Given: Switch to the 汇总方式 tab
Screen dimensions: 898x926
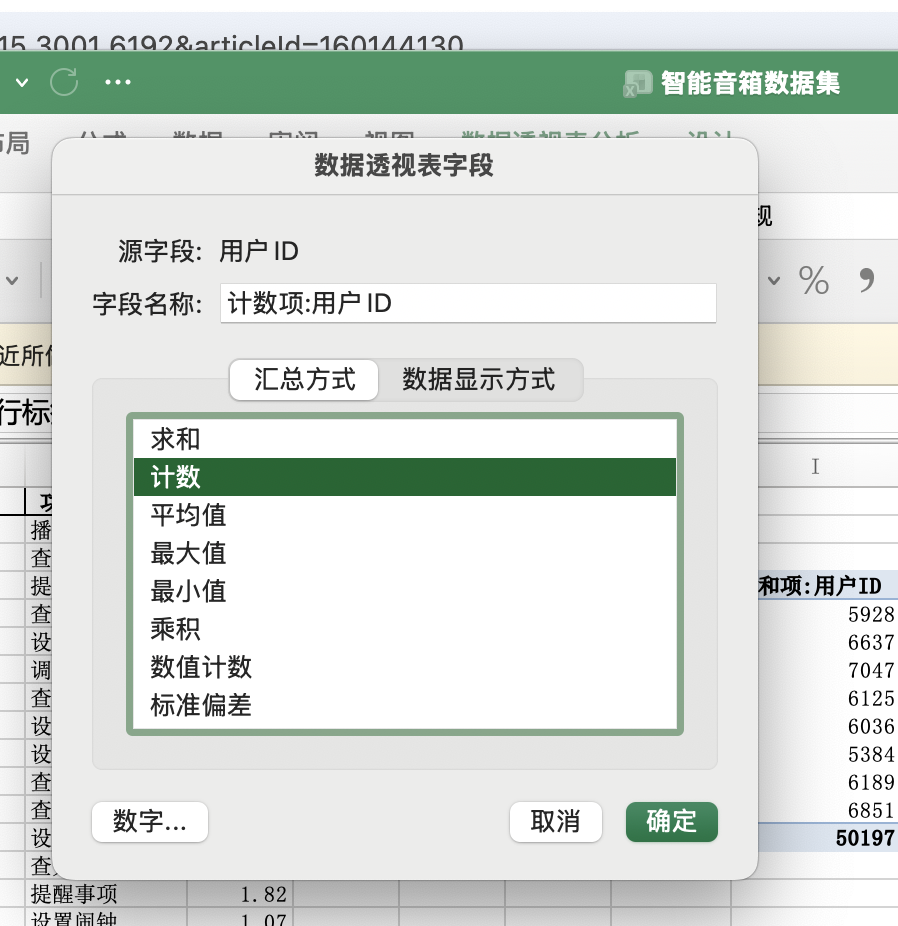Looking at the screenshot, I should pos(304,380).
